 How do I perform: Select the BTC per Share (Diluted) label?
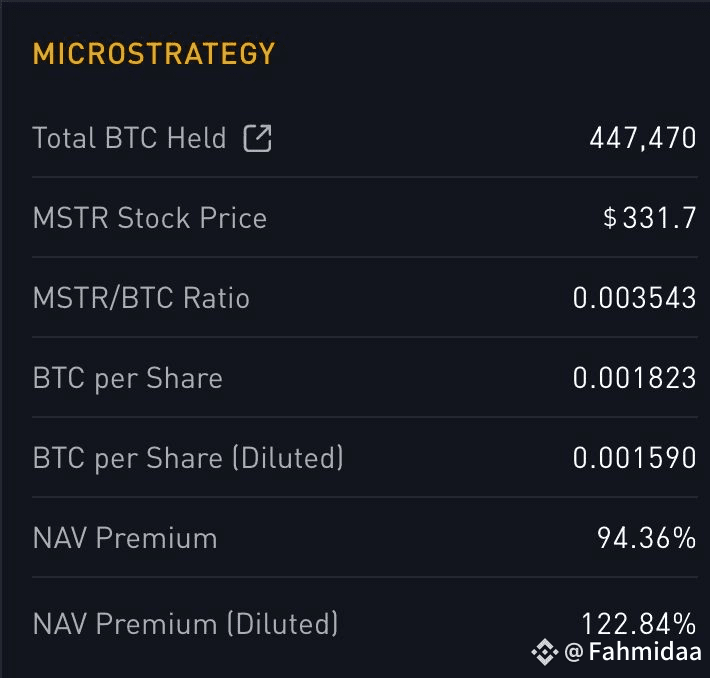point(188,458)
